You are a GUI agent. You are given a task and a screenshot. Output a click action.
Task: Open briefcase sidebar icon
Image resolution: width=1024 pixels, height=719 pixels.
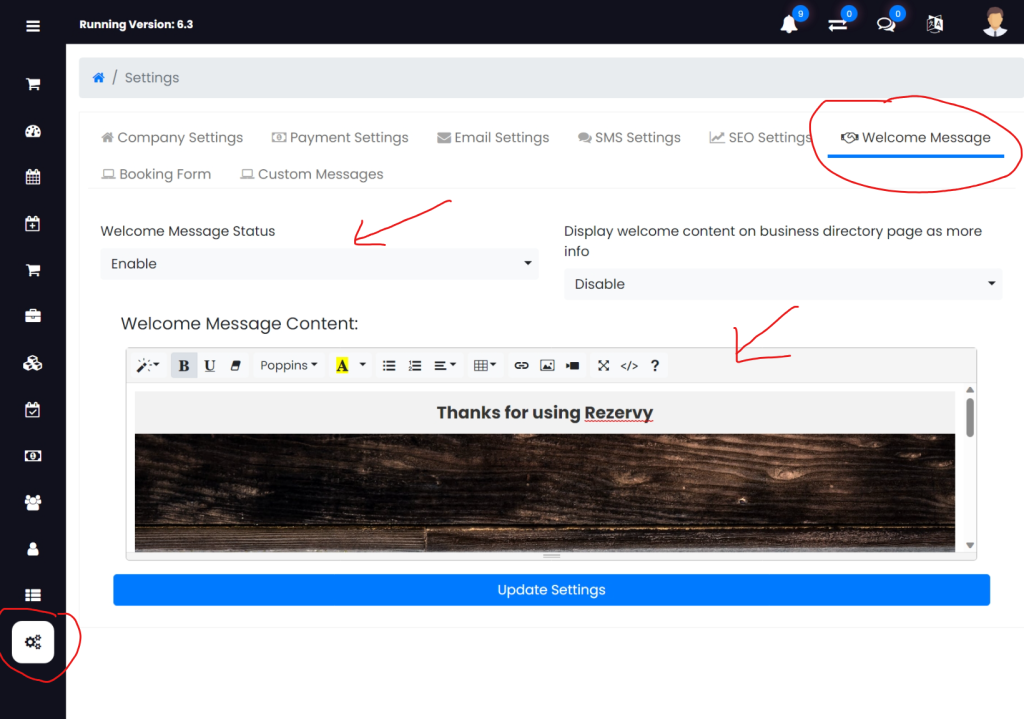click(33, 316)
